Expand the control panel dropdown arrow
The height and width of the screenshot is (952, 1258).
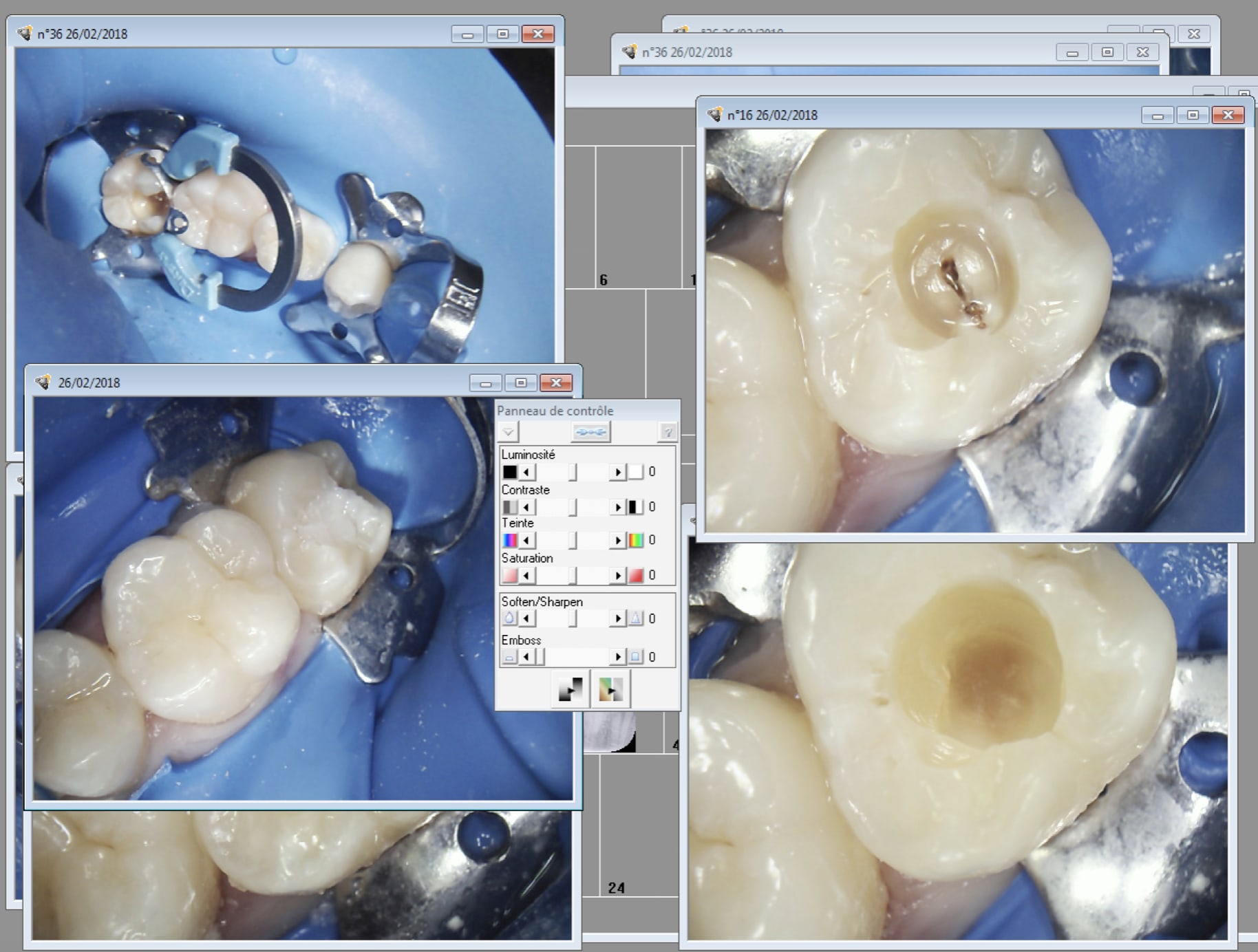tap(508, 432)
